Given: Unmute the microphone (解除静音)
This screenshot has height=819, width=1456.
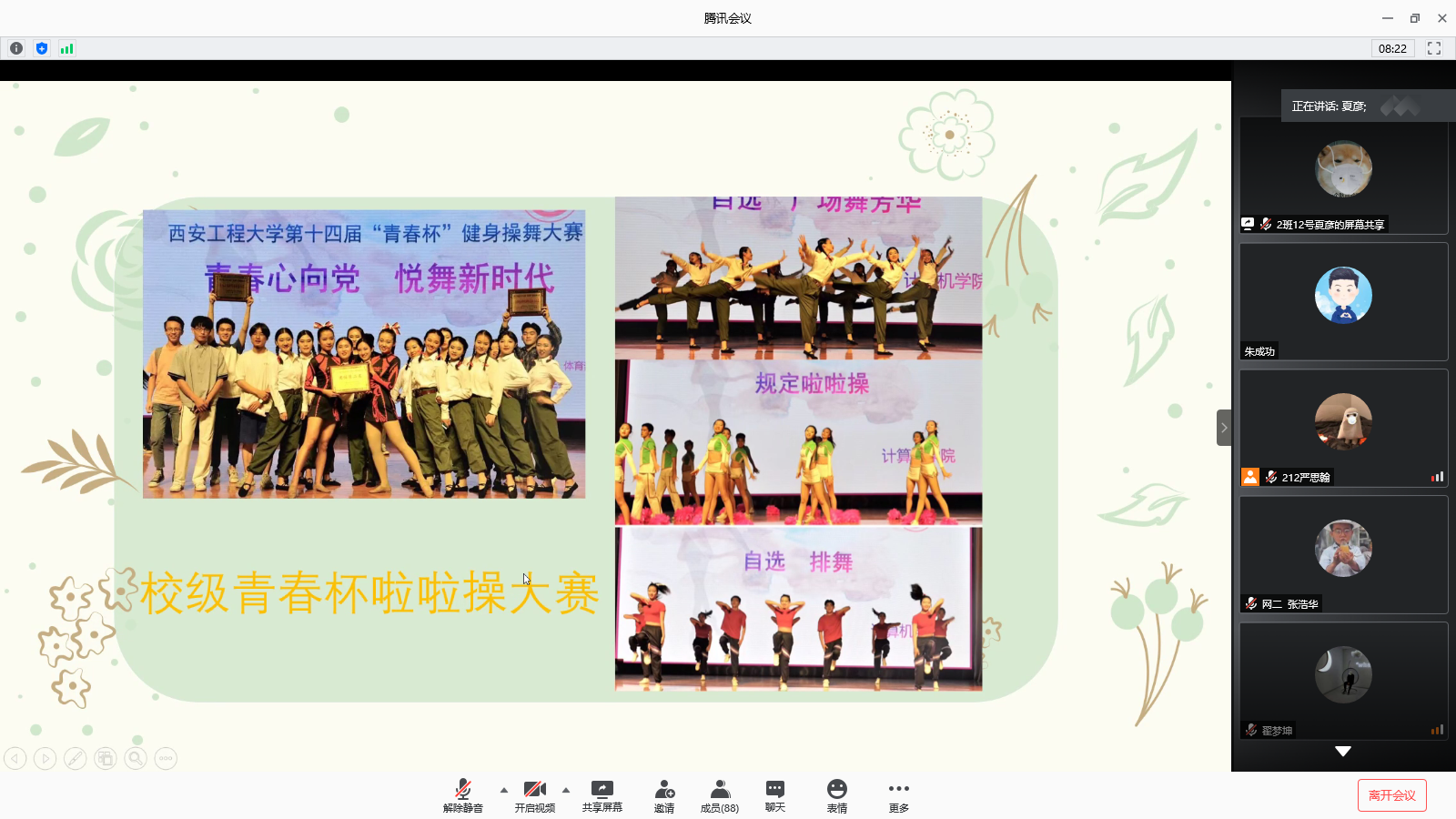Looking at the screenshot, I should coord(462,794).
